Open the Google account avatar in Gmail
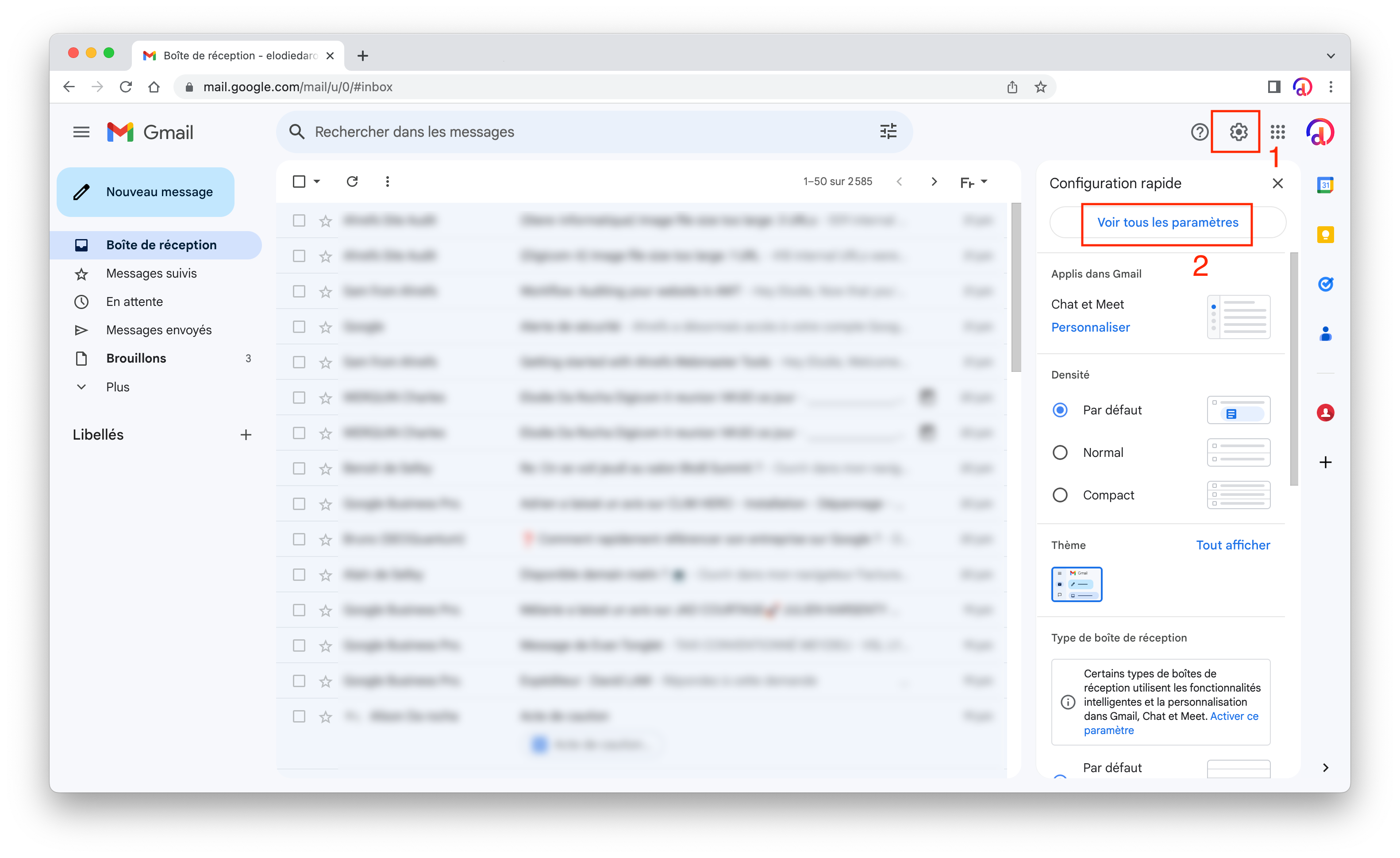Screen dimensions: 1400x858 tap(1319, 132)
